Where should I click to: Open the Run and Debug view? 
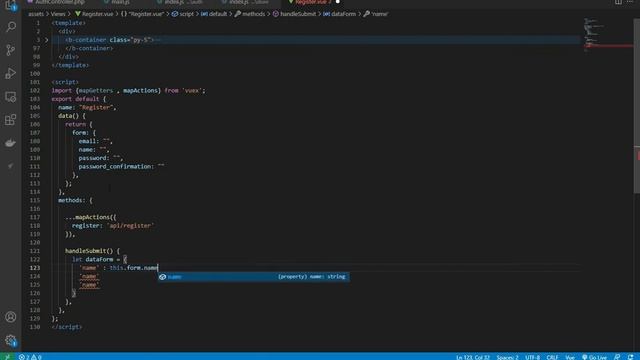[11, 73]
